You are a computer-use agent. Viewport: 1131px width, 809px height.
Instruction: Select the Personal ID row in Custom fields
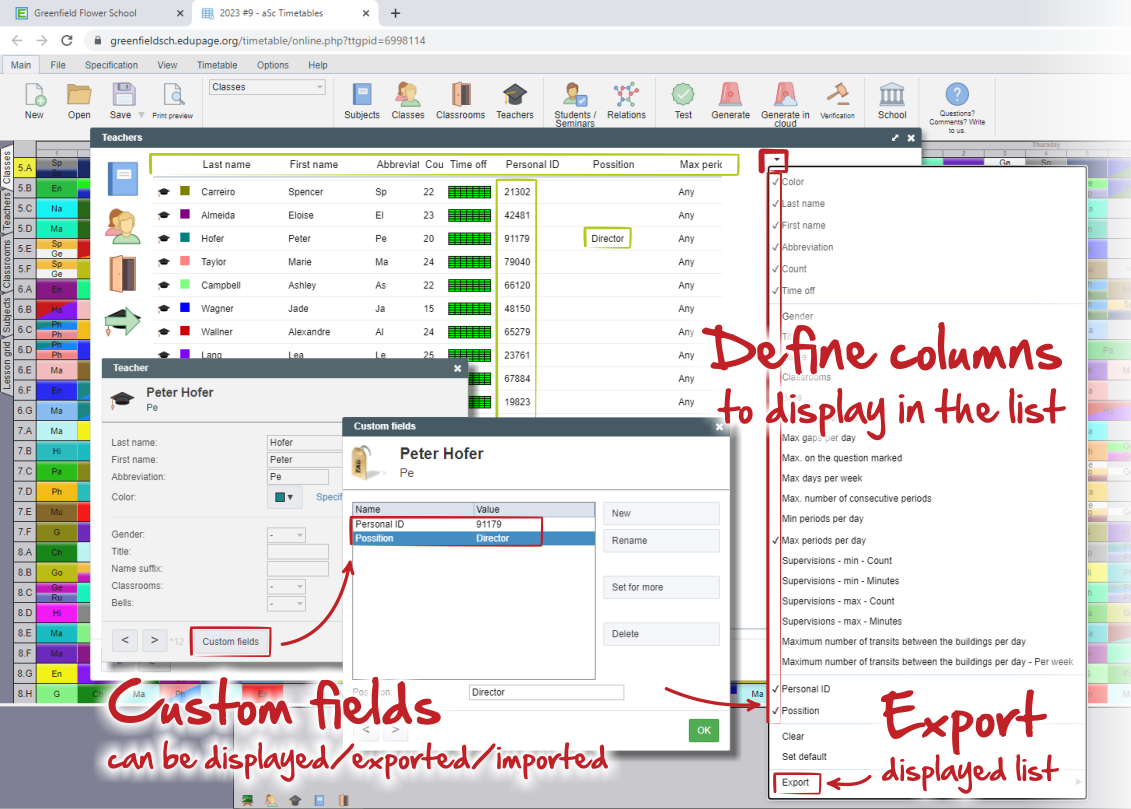[x=473, y=524]
